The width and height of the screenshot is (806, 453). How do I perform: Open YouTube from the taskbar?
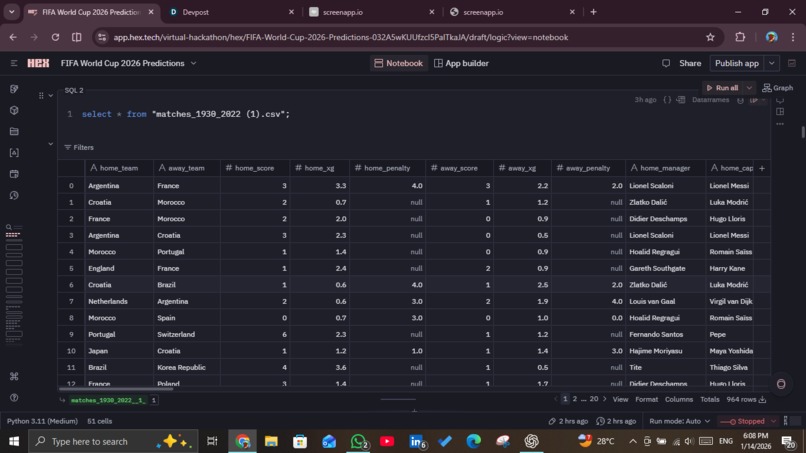tap(387, 441)
